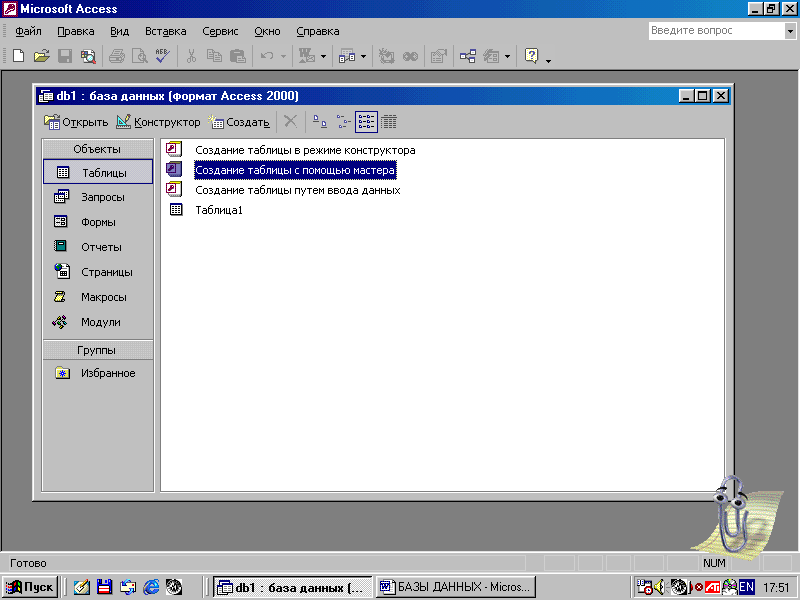Screen dimensions: 800x600
Task: Click the New database toolbar icon
Action: click(x=18, y=56)
